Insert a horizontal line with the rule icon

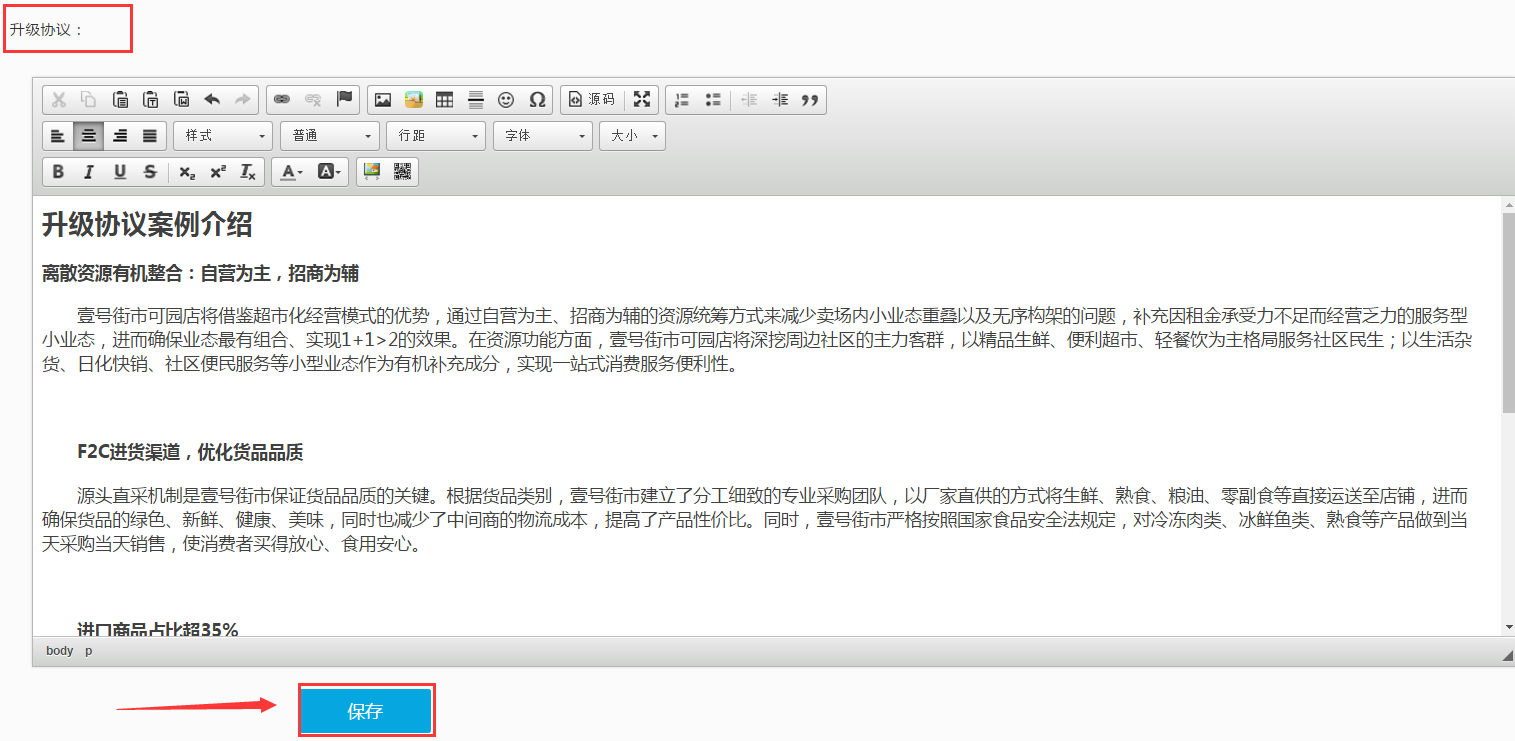(476, 99)
